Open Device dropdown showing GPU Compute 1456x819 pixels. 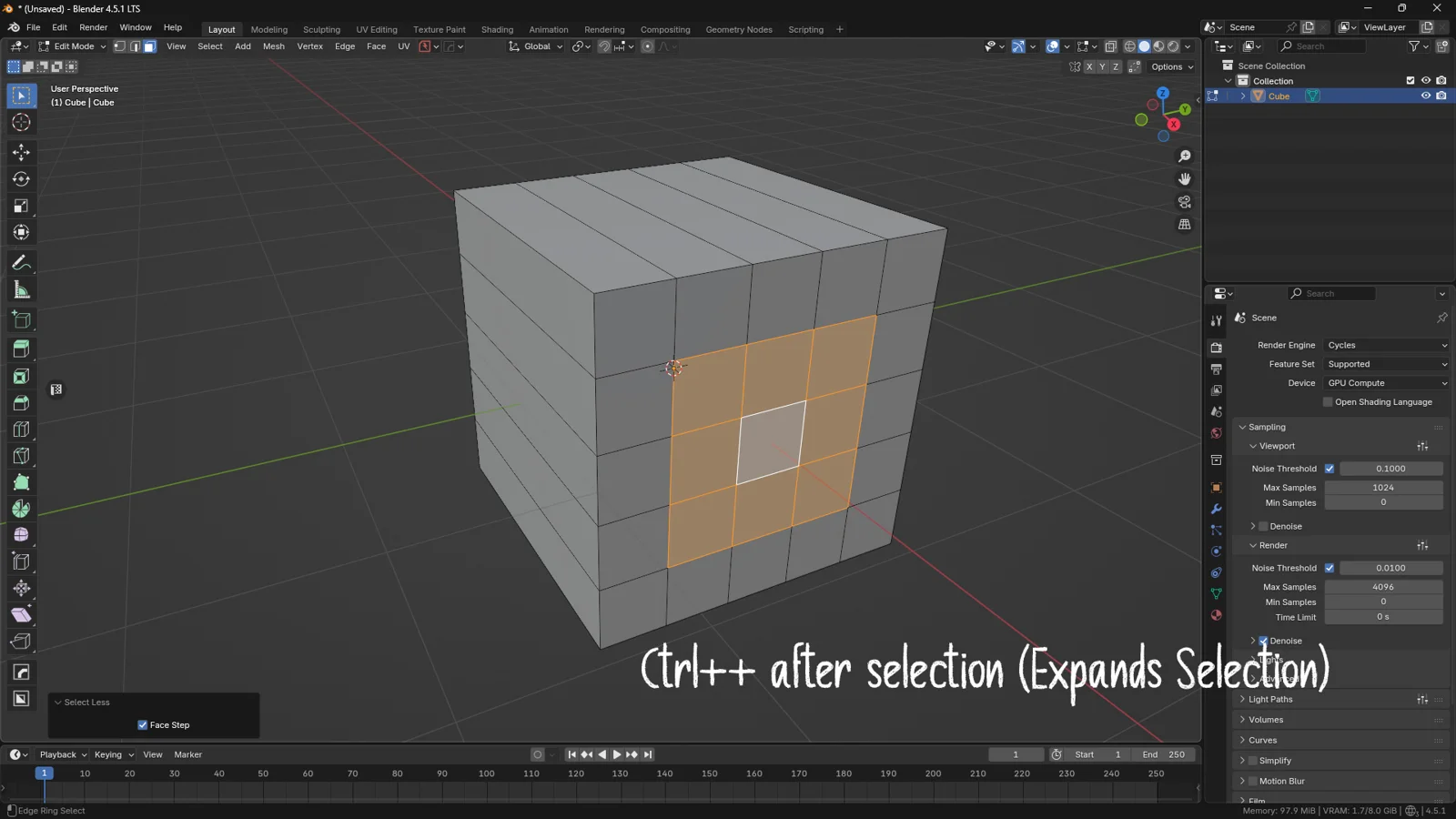(1386, 383)
